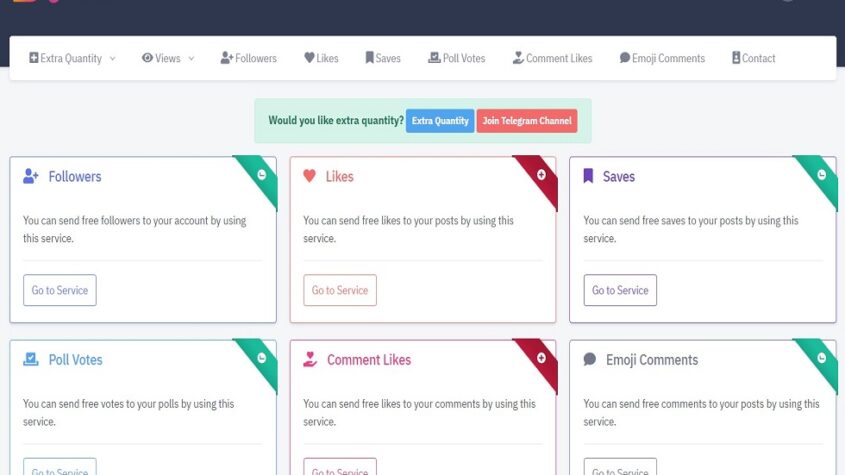845x475 pixels.
Task: Click the Comment Likes hand-heart icon in navbar
Action: (x=518, y=58)
